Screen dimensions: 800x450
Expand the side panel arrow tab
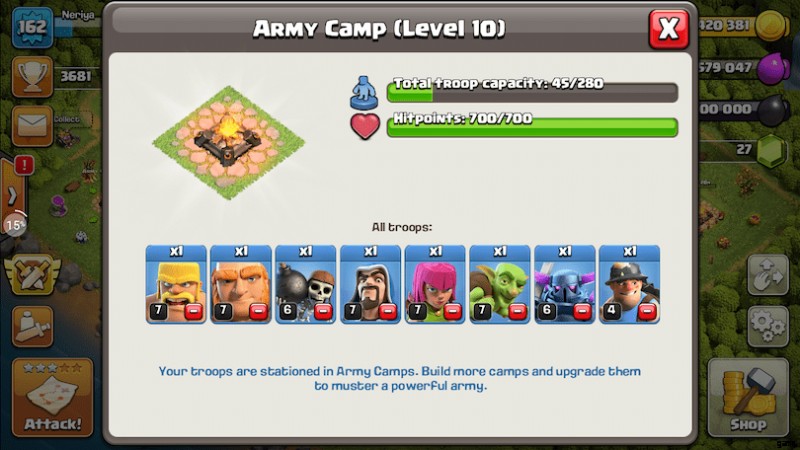tap(11, 195)
